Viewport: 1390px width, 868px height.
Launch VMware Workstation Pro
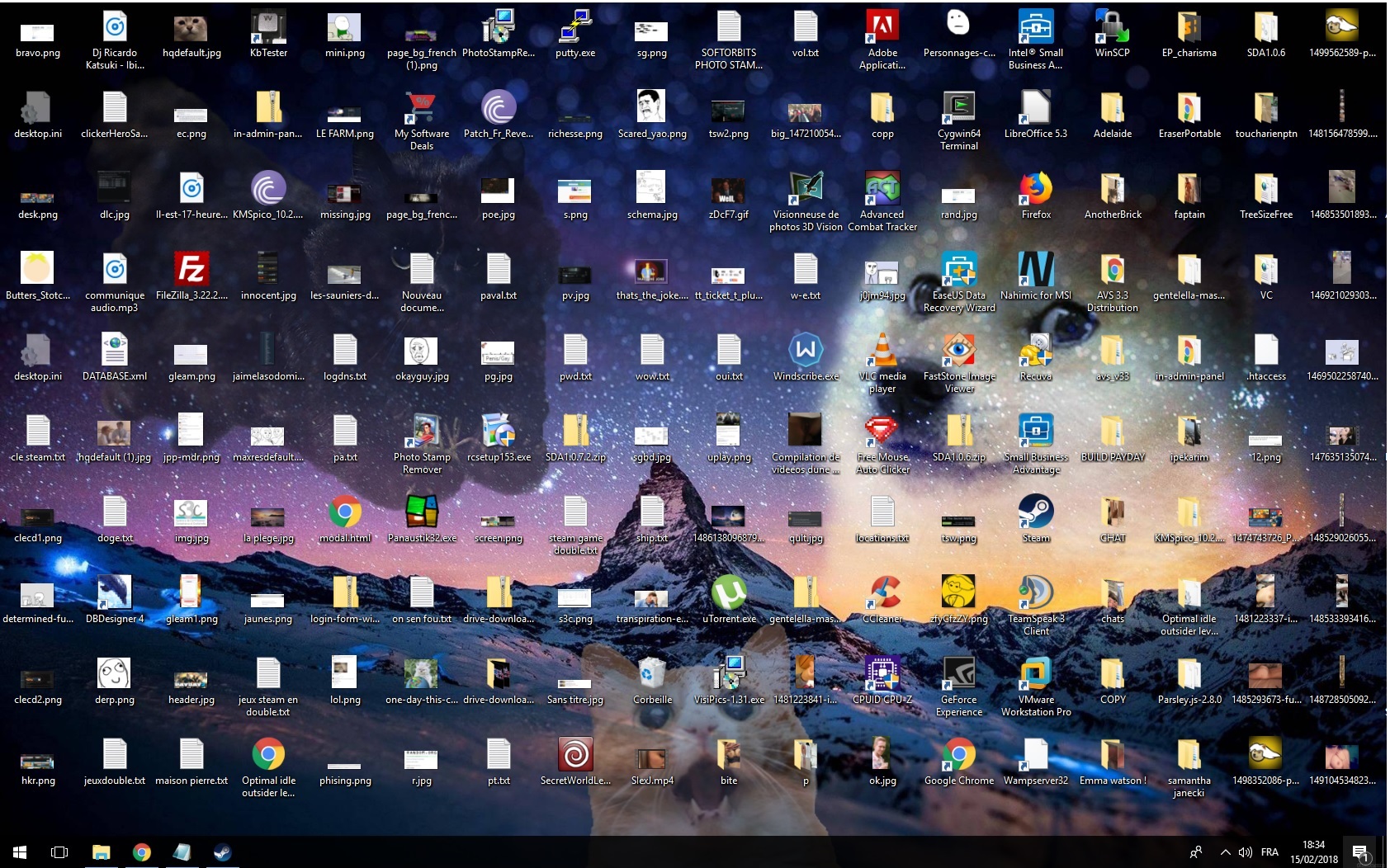click(1036, 675)
